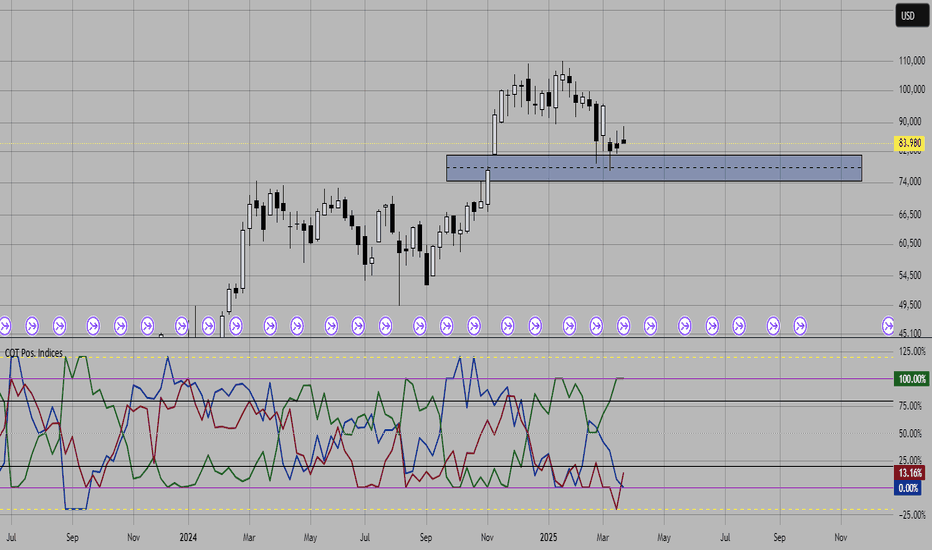This screenshot has width=932, height=550.
Task: Click the 100,000 price axis label
Action: pyautogui.click(x=912, y=90)
